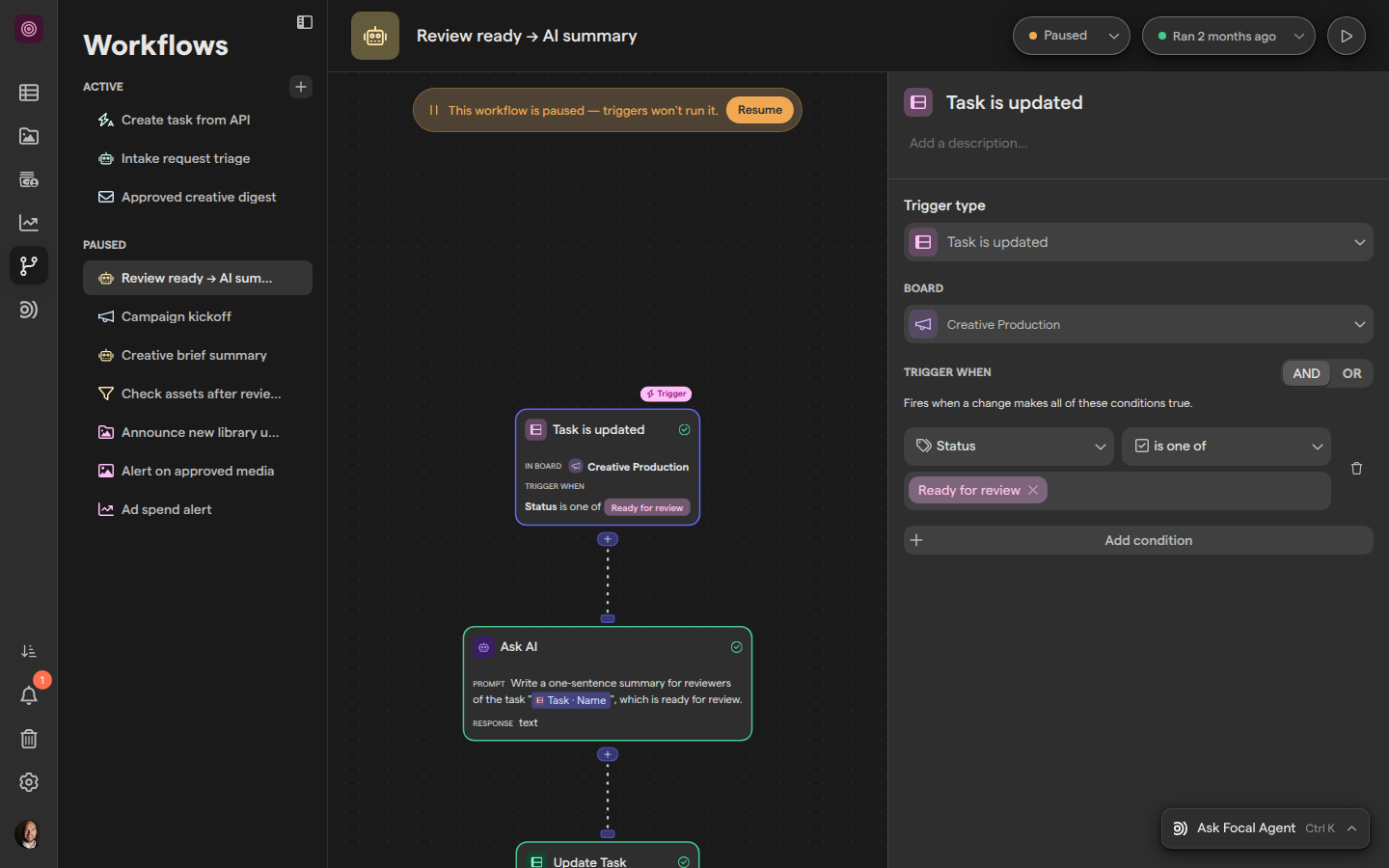
Task: Open the Creative Production board dropdown
Action: [1138, 324]
